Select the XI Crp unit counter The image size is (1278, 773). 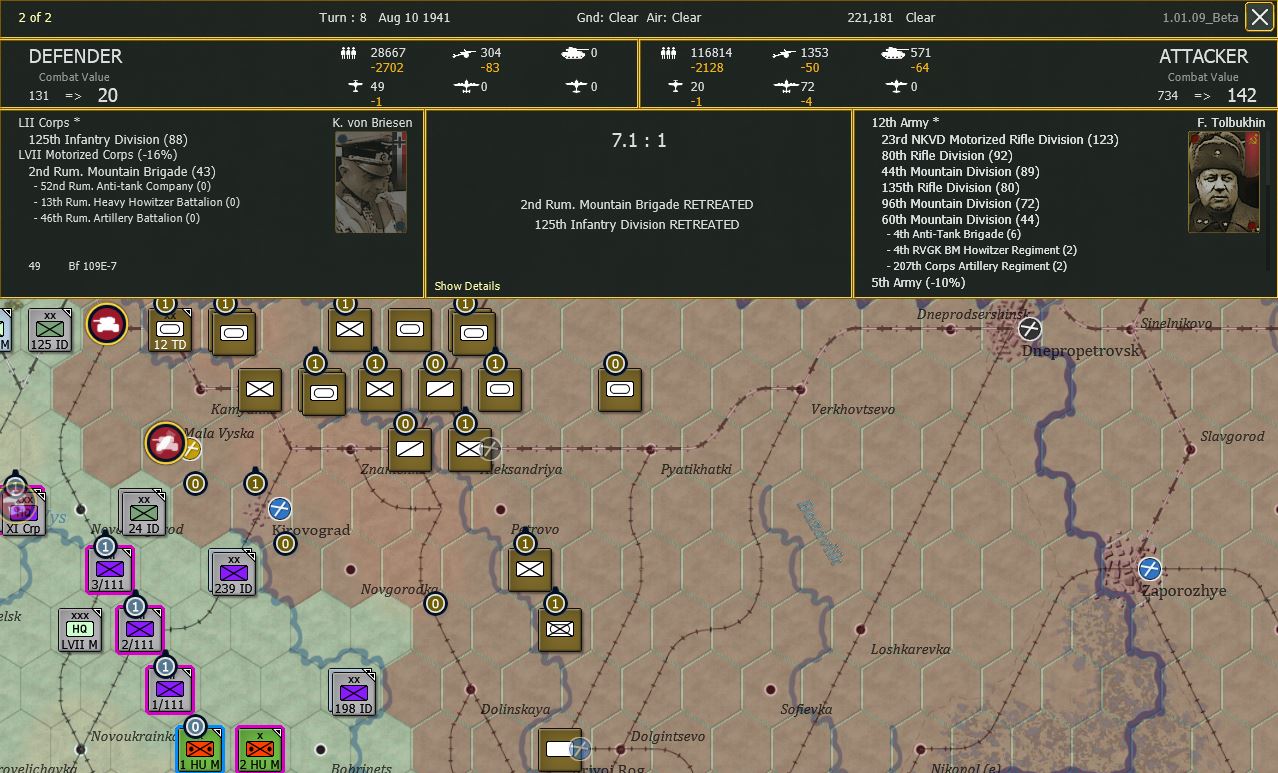pos(22,512)
